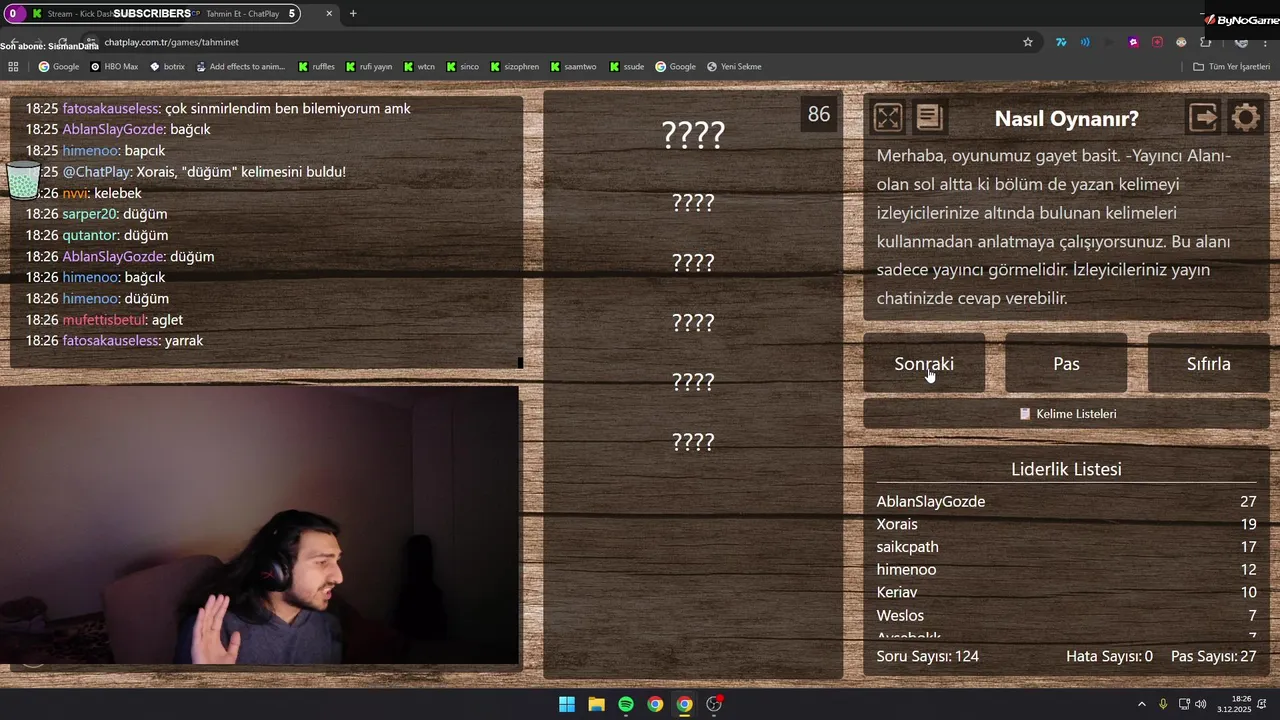Open Add effects to anim... bookmark
The width and height of the screenshot is (1280, 720).
[240, 66]
